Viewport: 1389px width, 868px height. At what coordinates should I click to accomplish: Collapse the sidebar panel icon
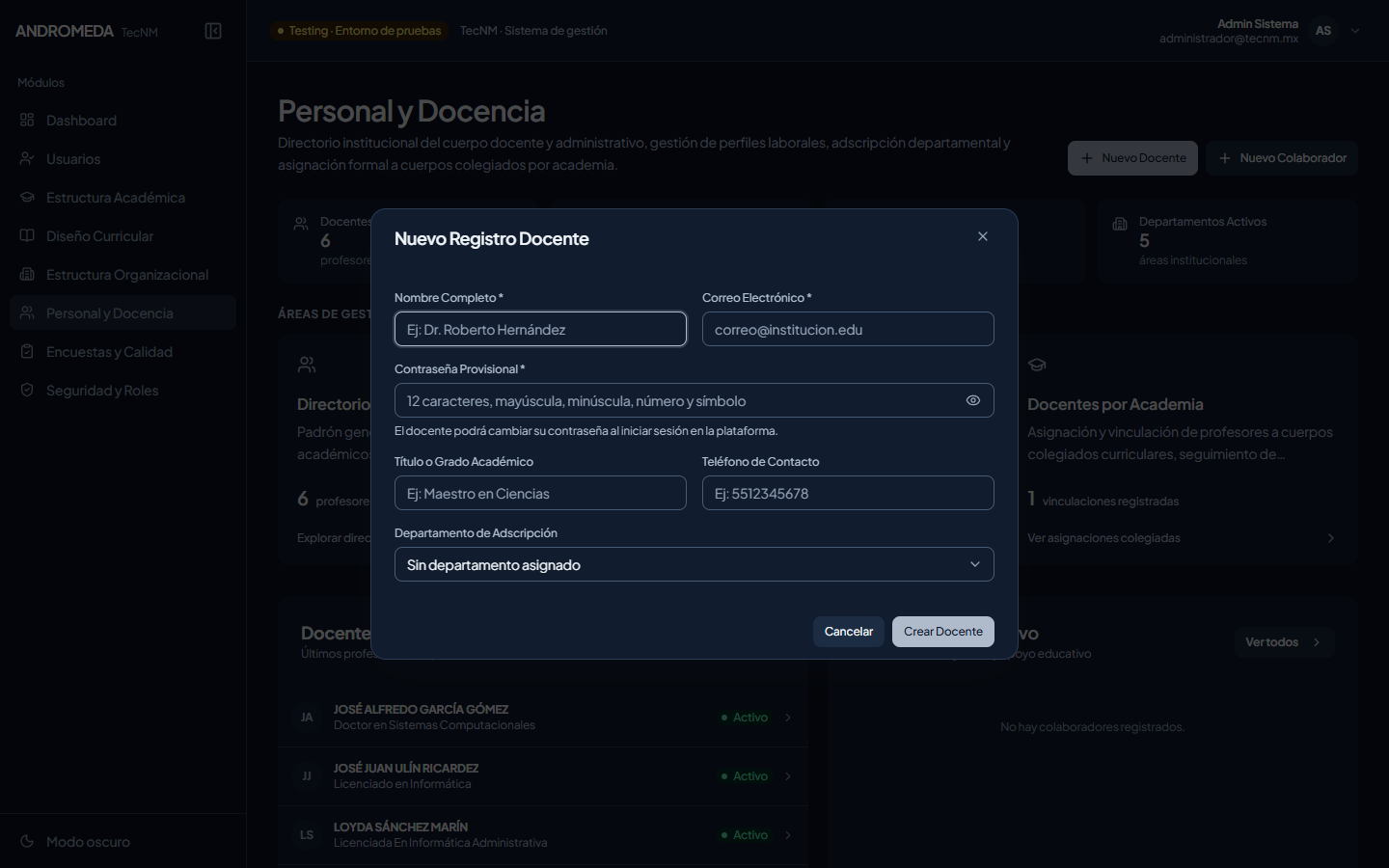click(x=213, y=31)
